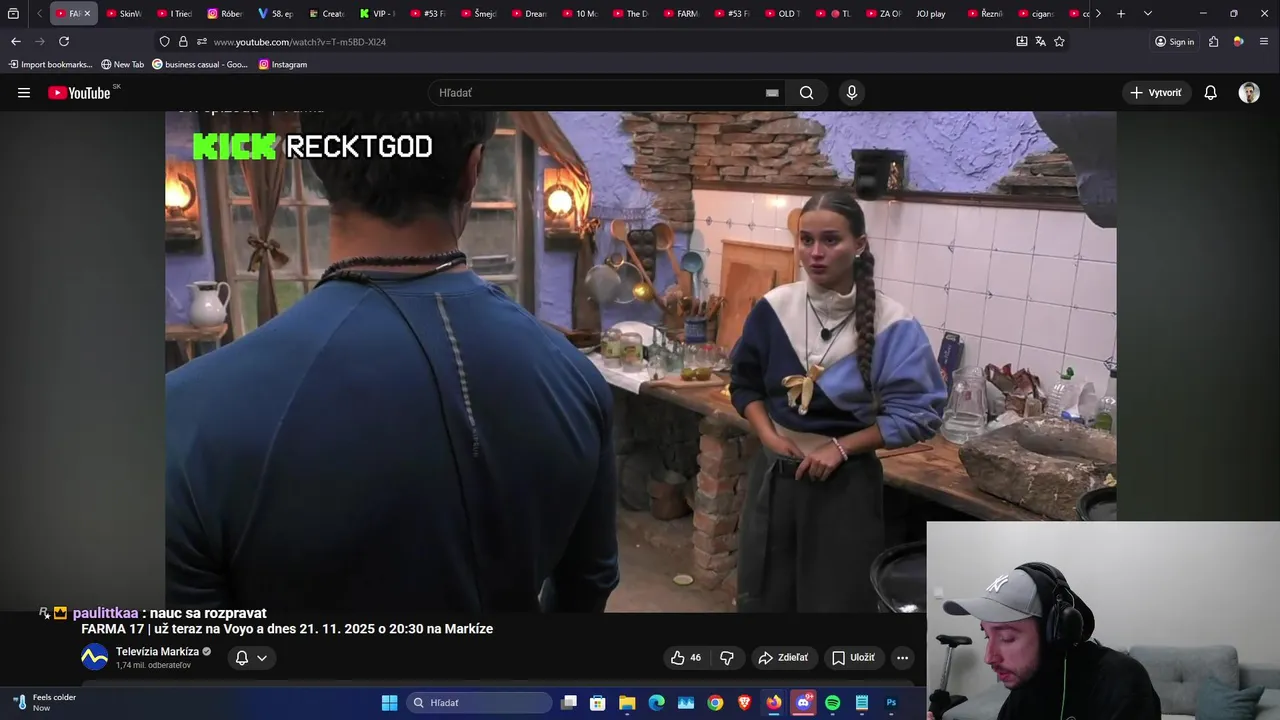The height and width of the screenshot is (720, 1280).
Task: Launch Microsoft Store from taskbar
Action: point(598,703)
